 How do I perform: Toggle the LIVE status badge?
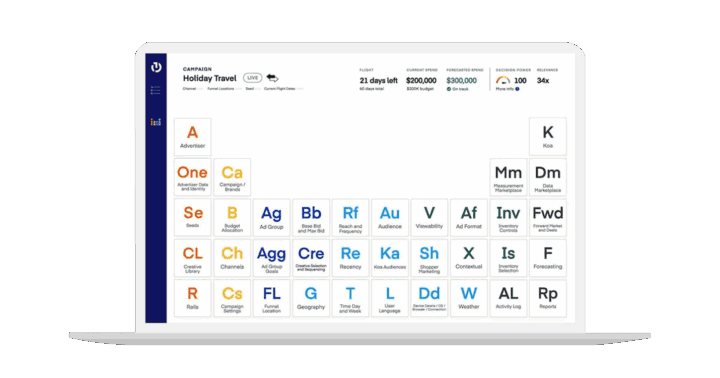[252, 78]
